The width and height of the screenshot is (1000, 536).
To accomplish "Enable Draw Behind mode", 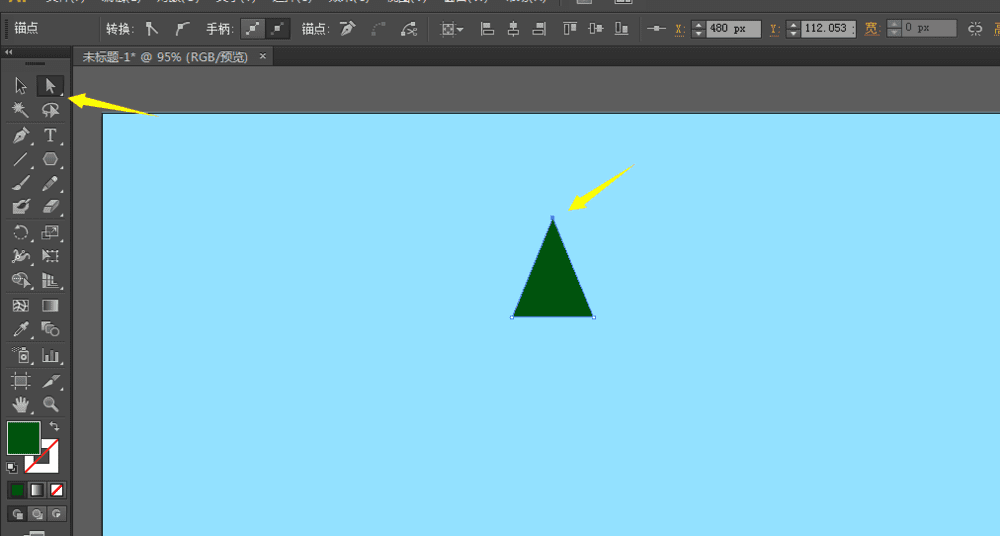I will pyautogui.click(x=37, y=514).
